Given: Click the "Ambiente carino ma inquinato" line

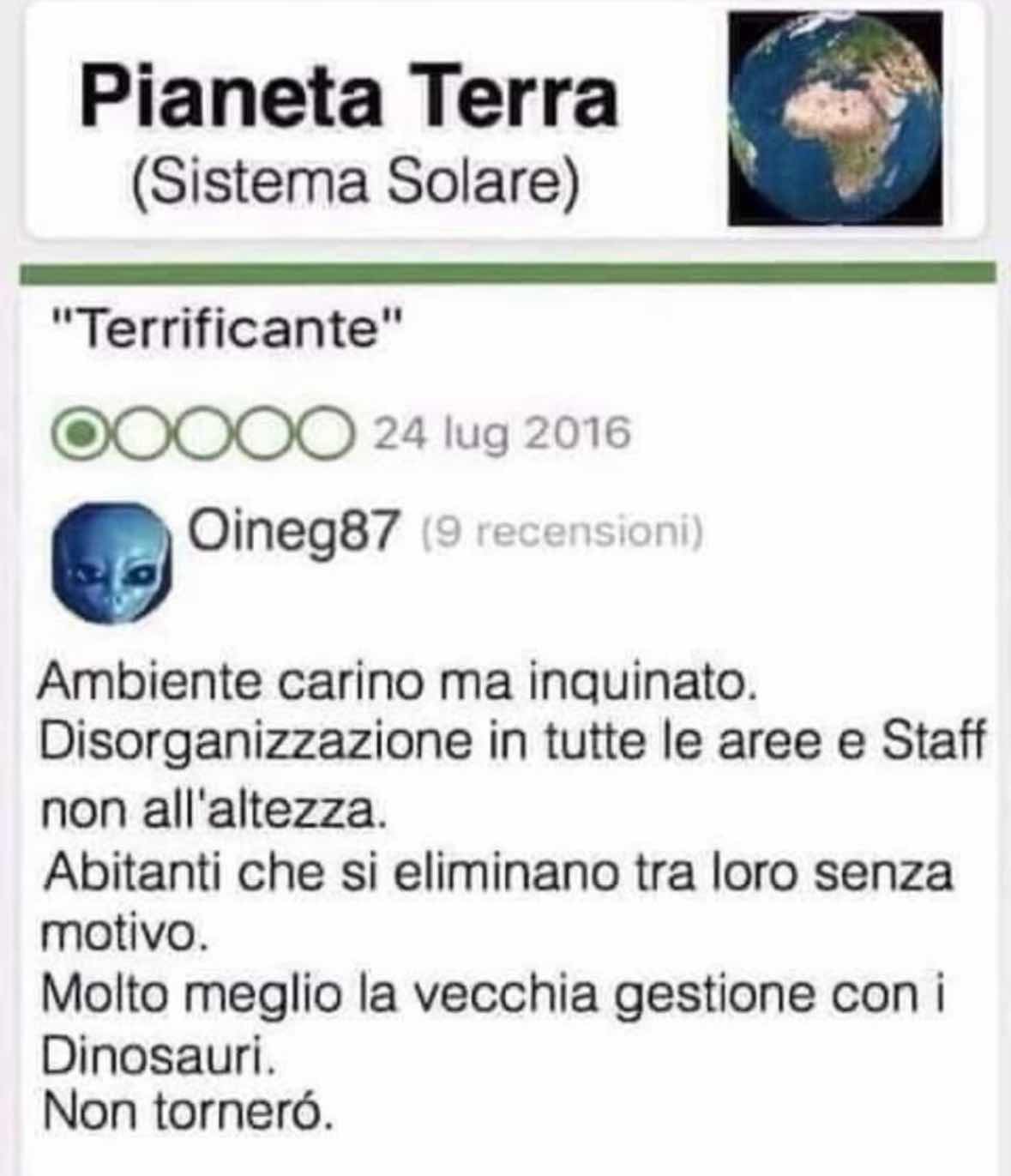Looking at the screenshot, I should (x=398, y=683).
